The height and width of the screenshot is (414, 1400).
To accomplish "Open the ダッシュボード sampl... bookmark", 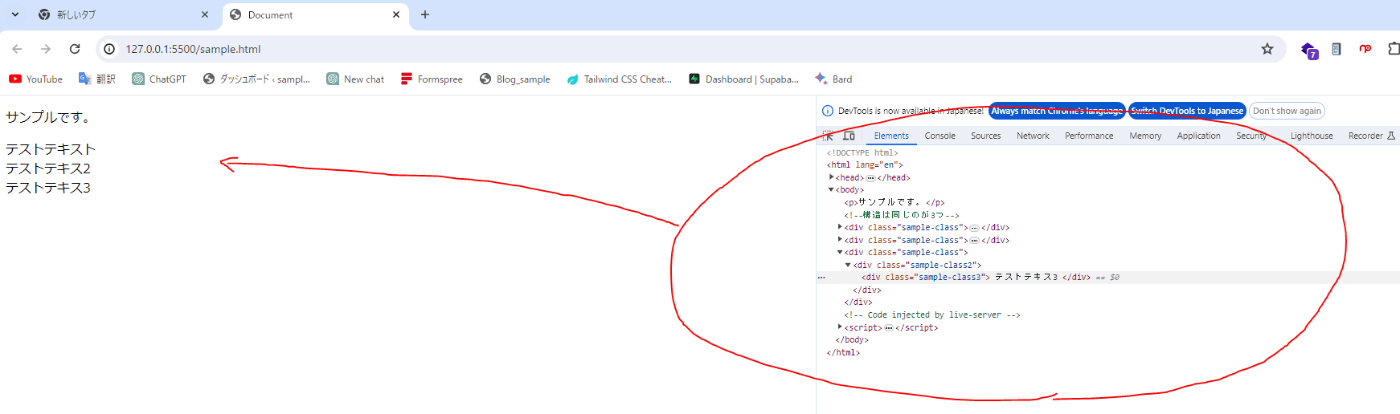I will (x=256, y=79).
